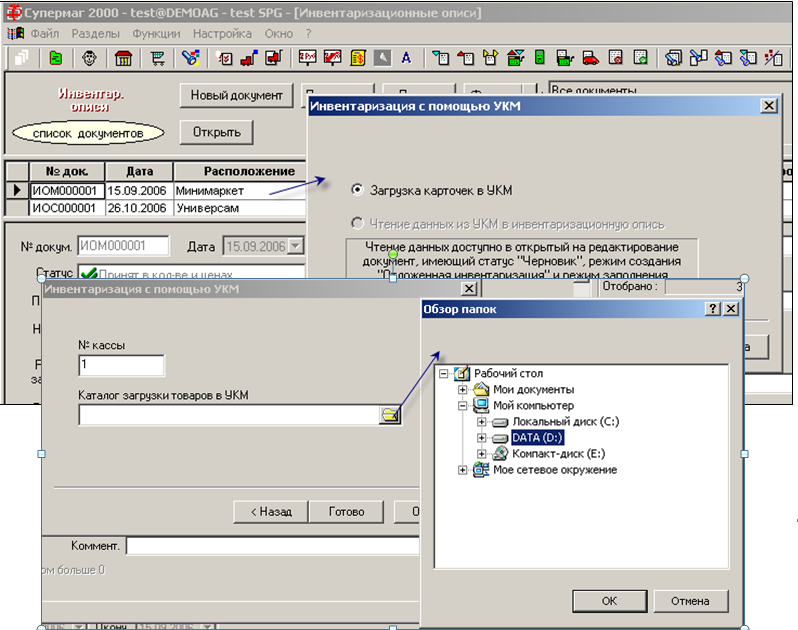798x630 pixels.
Task: Select radio 'Загрузка карточек в УКМ'
Action: (357, 190)
